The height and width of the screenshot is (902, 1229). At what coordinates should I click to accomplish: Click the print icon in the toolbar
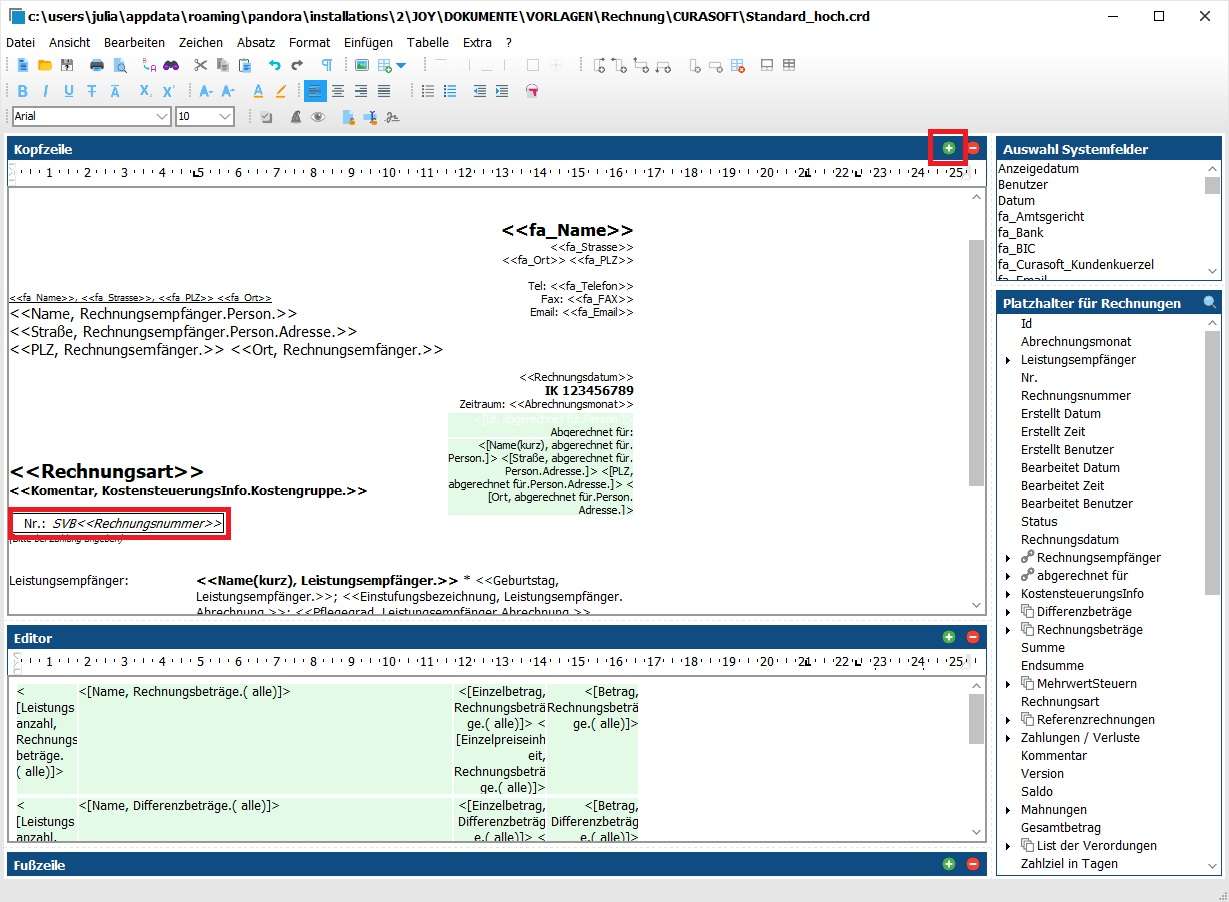[97, 66]
